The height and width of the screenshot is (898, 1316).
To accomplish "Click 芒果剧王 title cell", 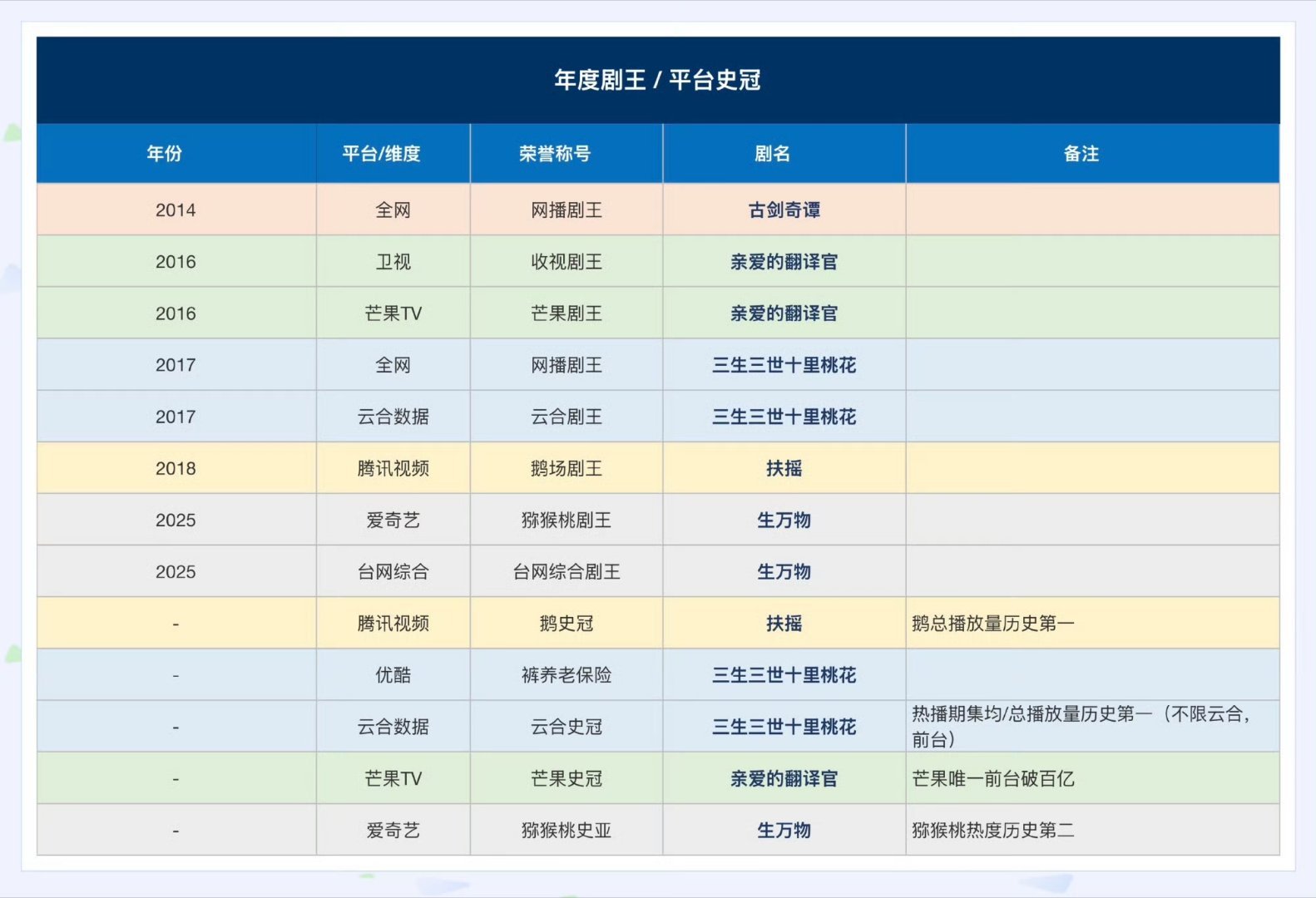I will pyautogui.click(x=566, y=313).
